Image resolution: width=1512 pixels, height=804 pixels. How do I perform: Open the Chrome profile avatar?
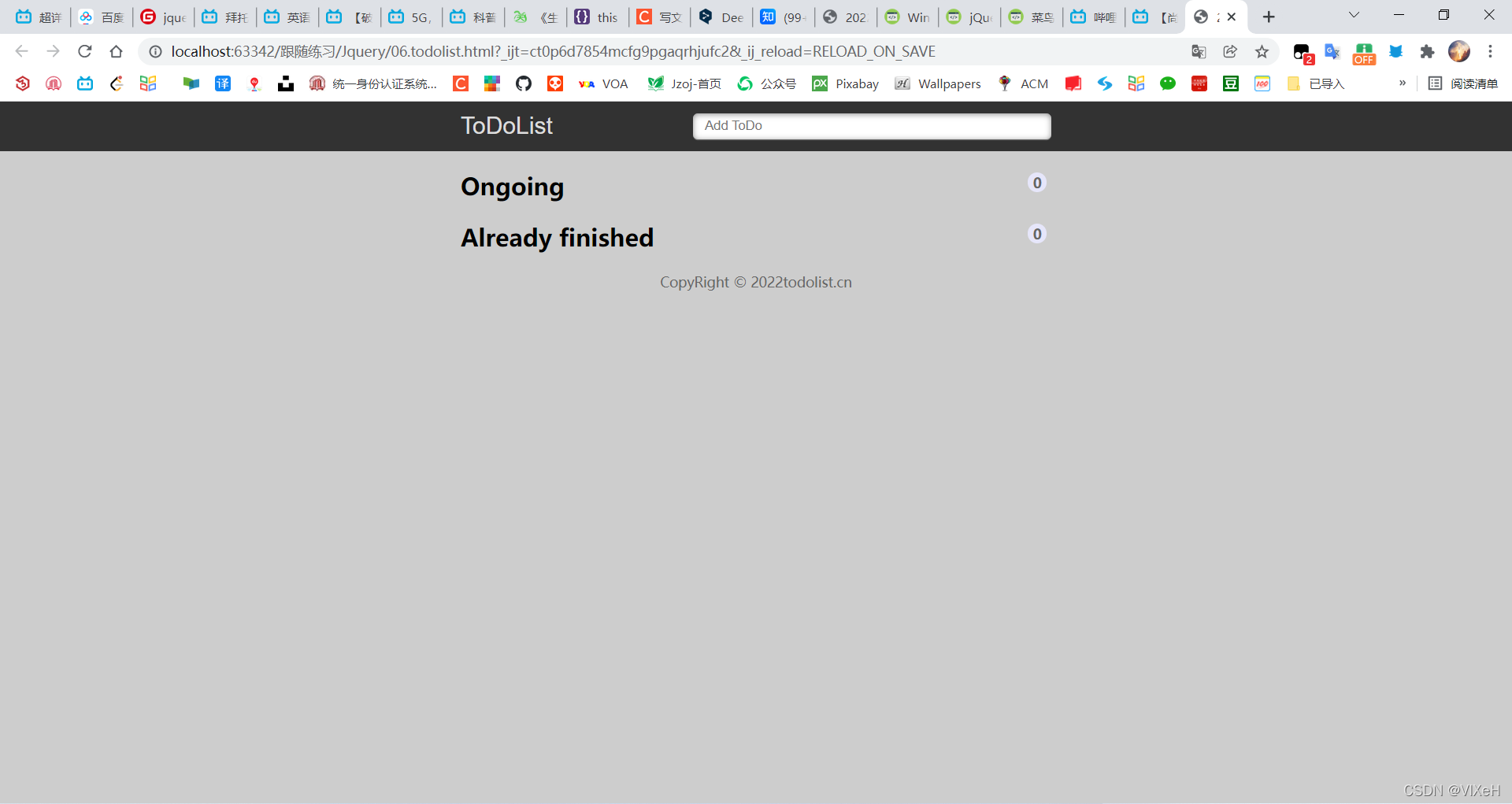click(x=1459, y=51)
